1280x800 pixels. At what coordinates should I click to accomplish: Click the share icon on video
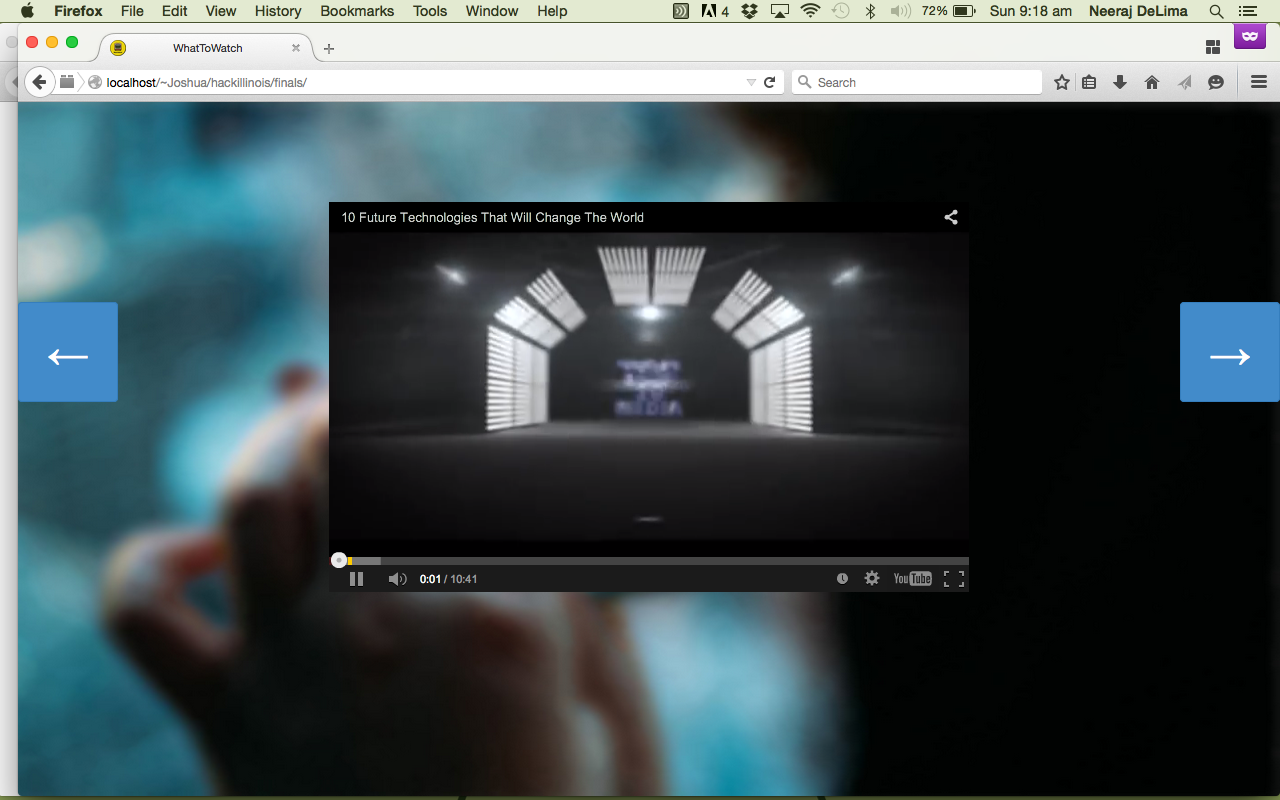pyautogui.click(x=951, y=217)
